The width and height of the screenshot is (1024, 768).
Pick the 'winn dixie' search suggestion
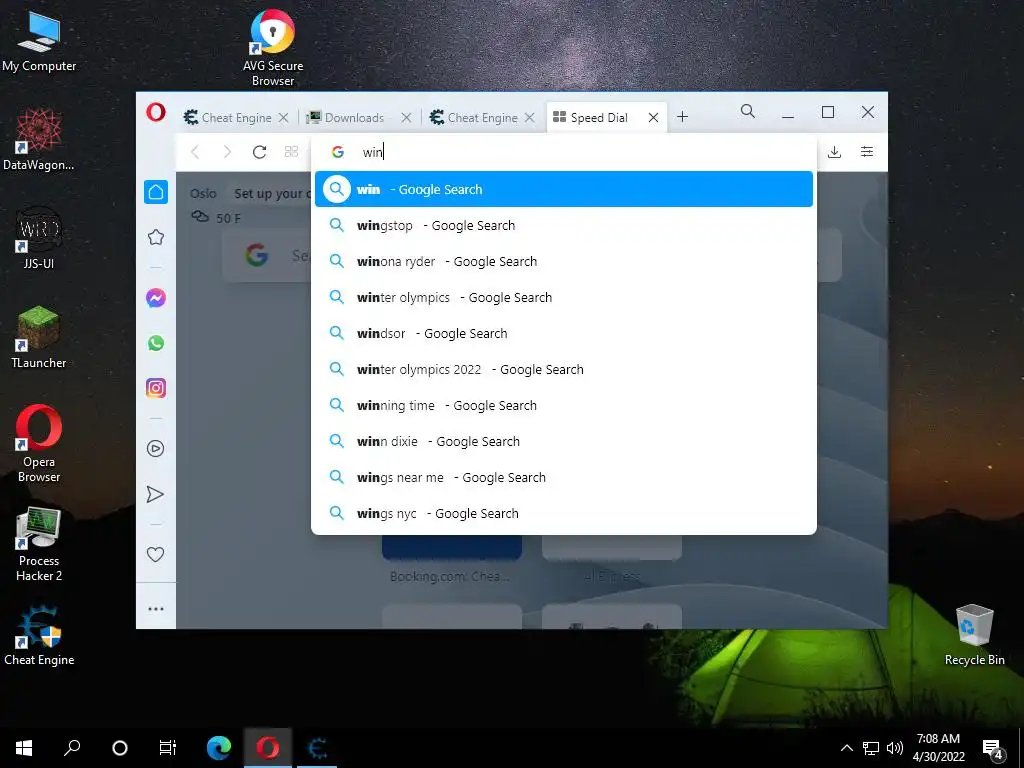coord(564,441)
